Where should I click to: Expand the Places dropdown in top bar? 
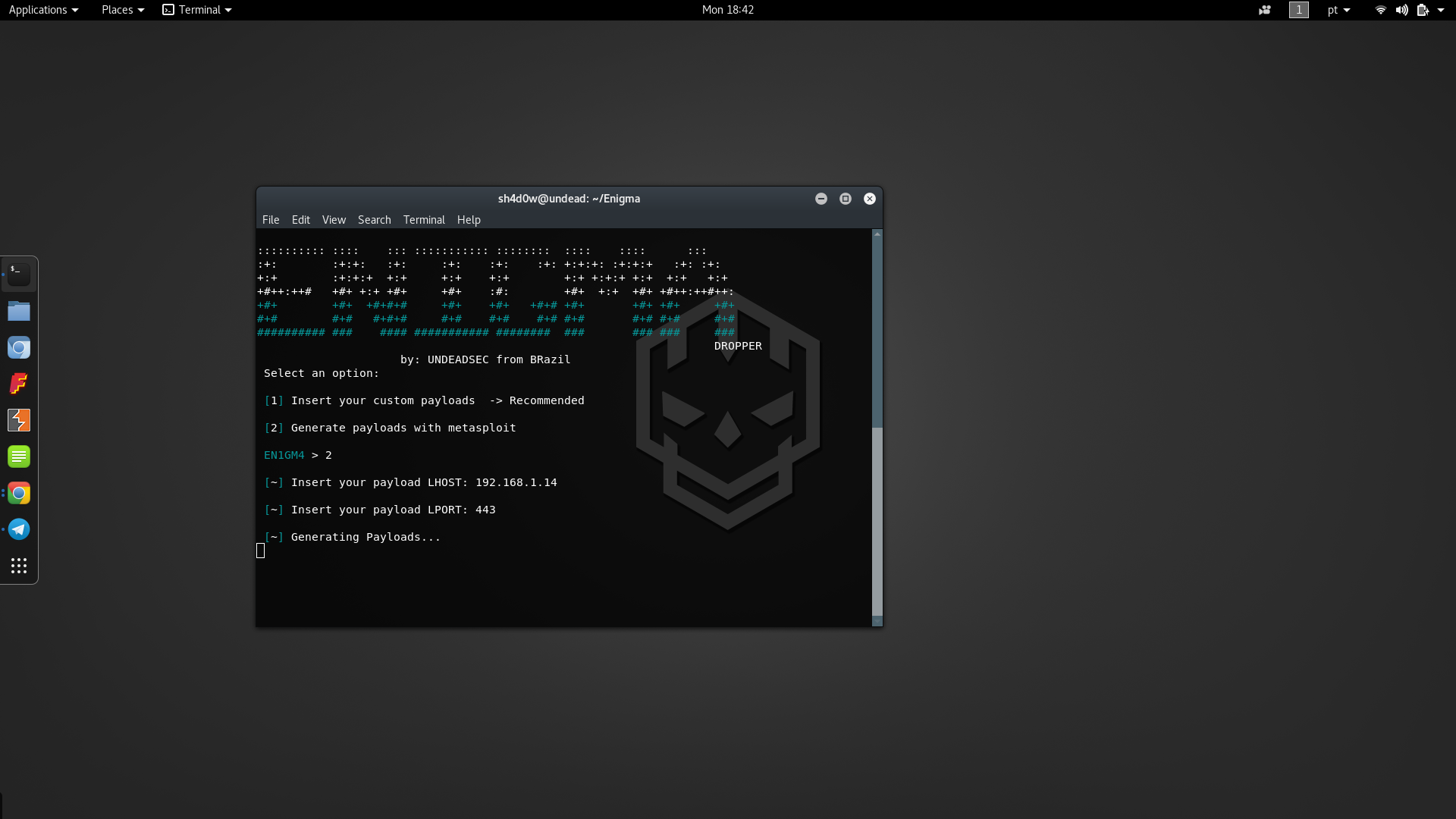coord(123,10)
